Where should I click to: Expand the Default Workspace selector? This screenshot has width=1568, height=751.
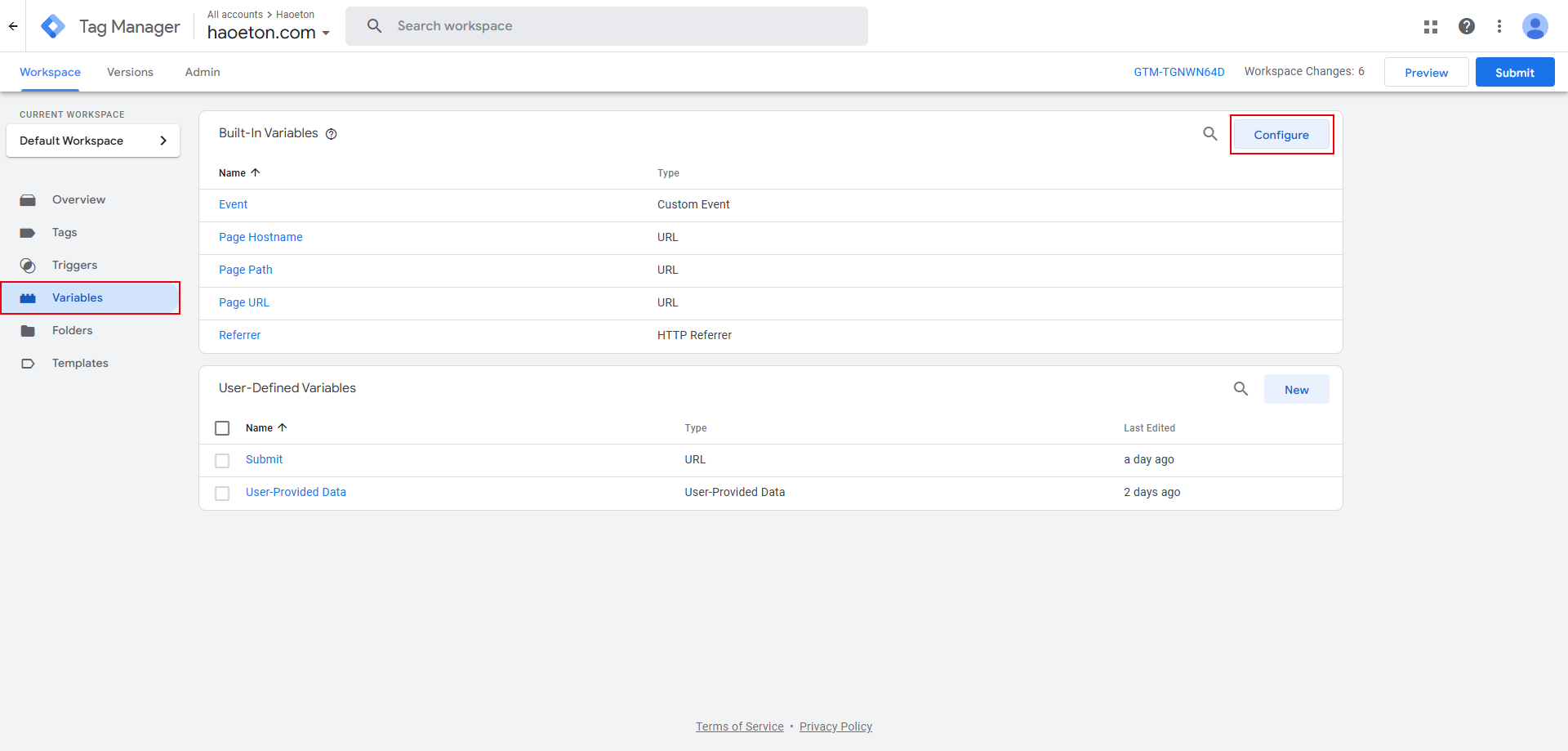93,141
